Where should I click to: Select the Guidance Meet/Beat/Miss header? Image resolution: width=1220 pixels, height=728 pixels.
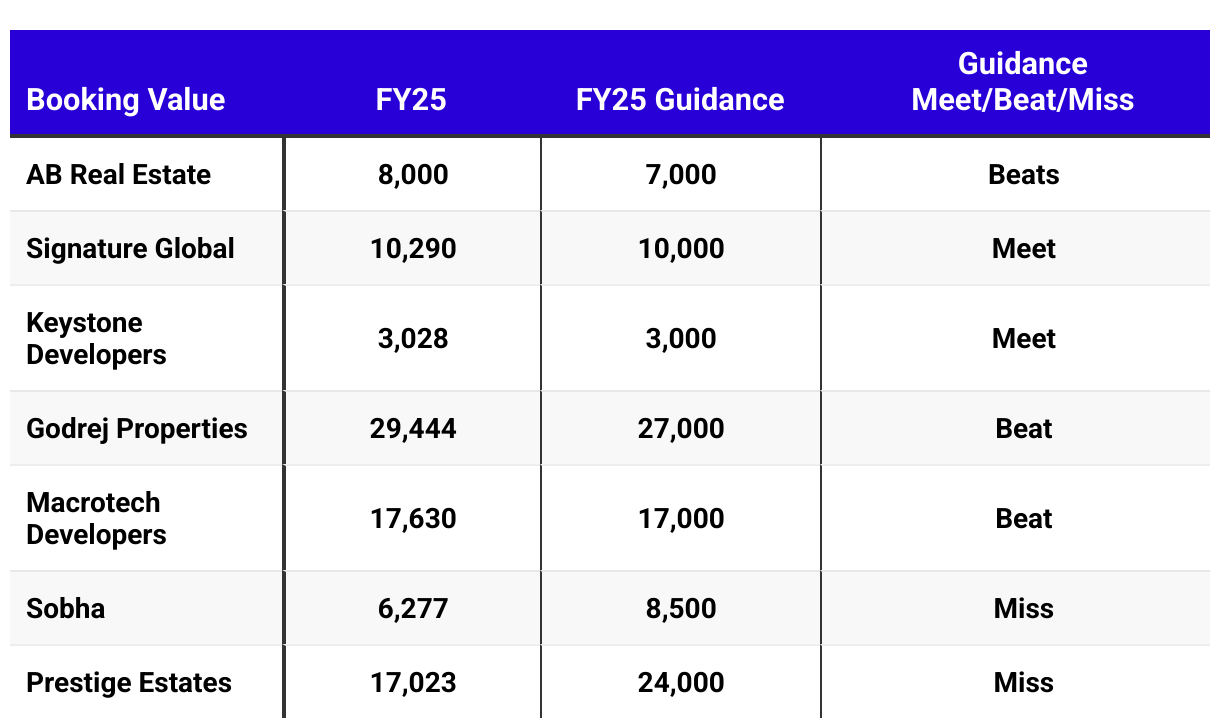pyautogui.click(x=1023, y=82)
